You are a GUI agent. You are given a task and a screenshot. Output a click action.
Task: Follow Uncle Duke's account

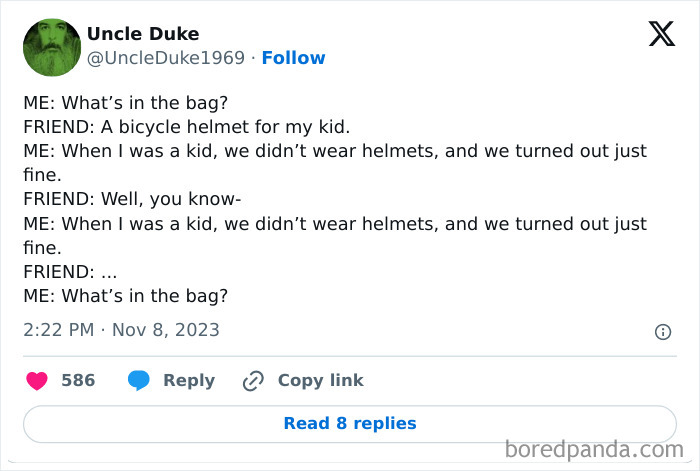tap(293, 58)
